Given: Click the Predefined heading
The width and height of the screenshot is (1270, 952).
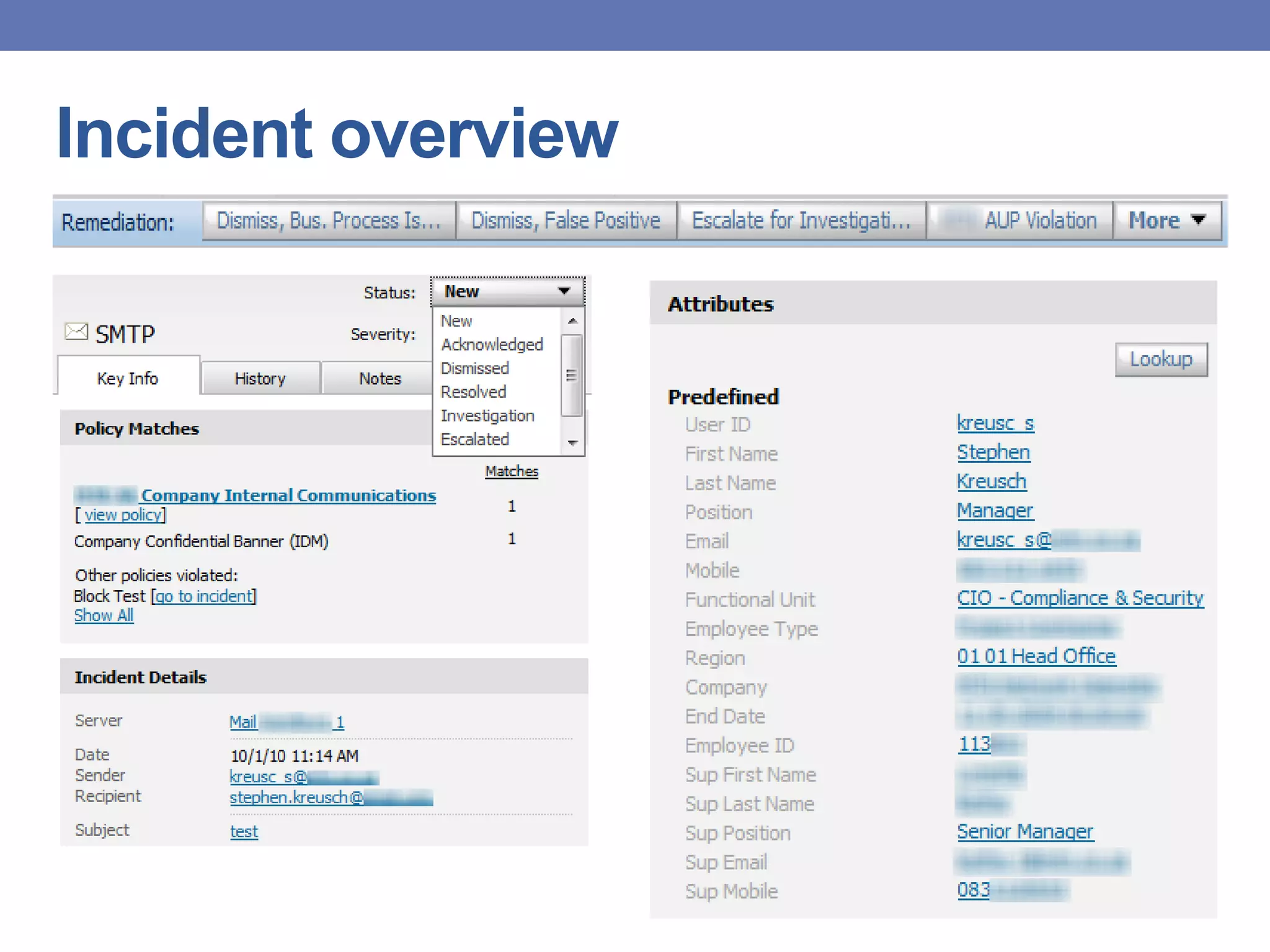Looking at the screenshot, I should click(x=723, y=397).
